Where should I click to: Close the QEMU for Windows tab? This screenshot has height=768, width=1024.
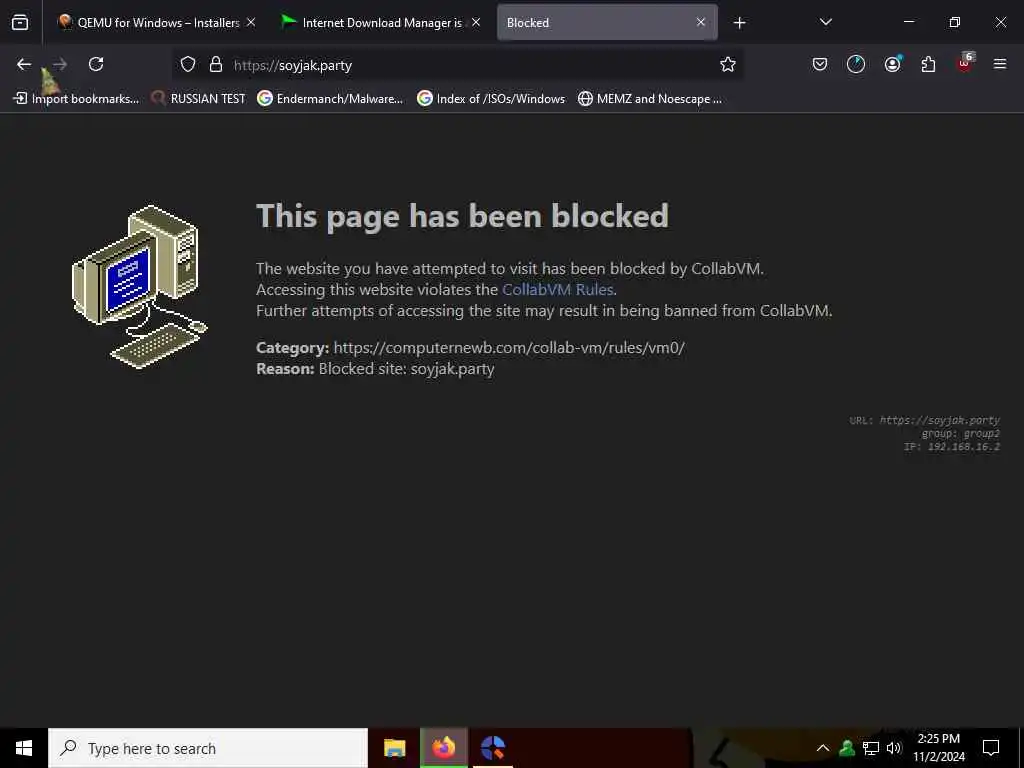tap(251, 22)
